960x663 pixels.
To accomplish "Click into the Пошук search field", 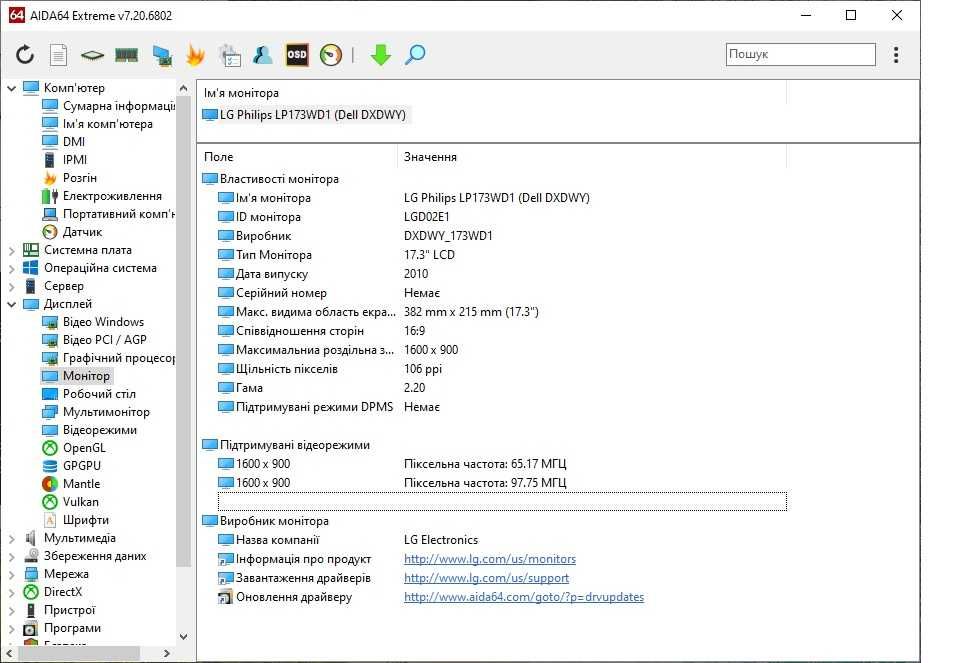I will tap(800, 54).
